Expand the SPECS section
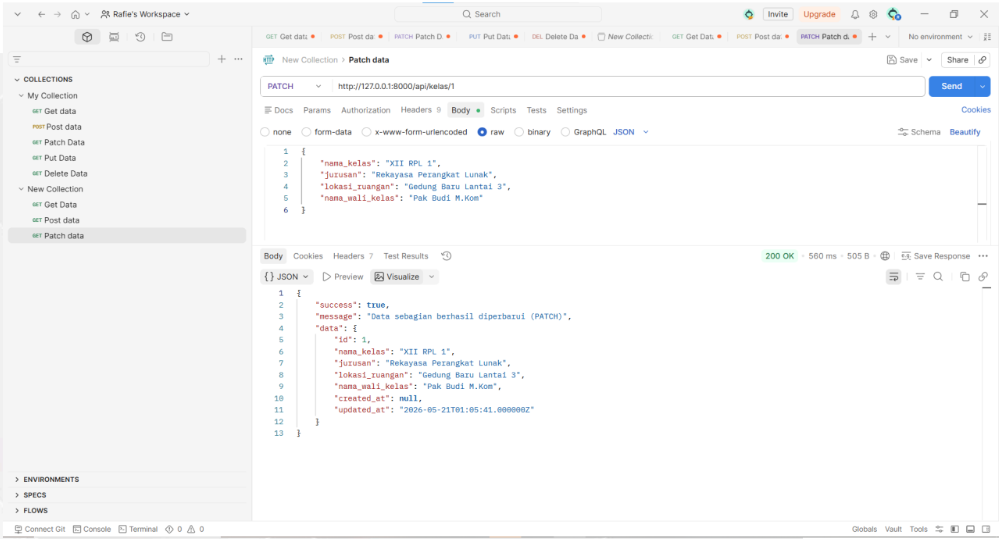Screen dimensions: 1003x539 tap(17, 495)
